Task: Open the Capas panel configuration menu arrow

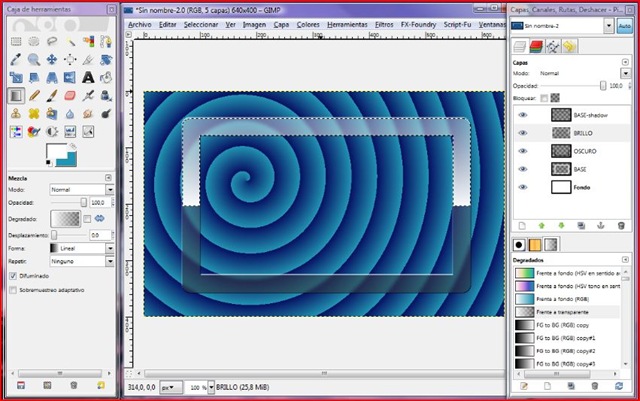Action: click(625, 62)
